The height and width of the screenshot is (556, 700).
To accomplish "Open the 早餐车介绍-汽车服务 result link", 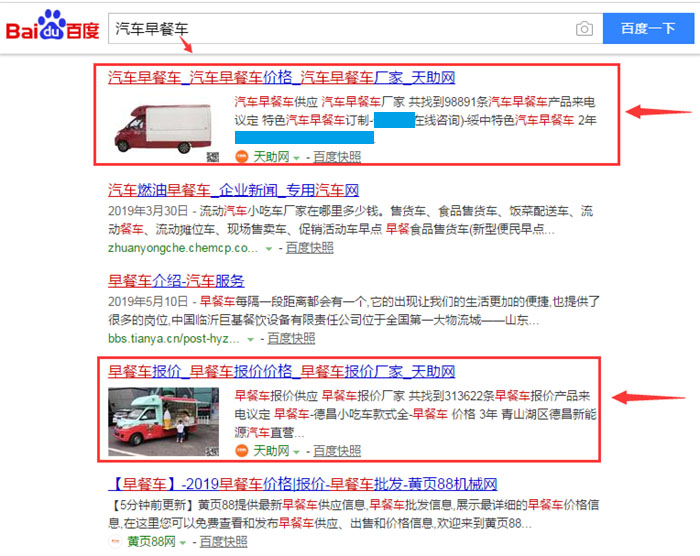I will [x=176, y=281].
